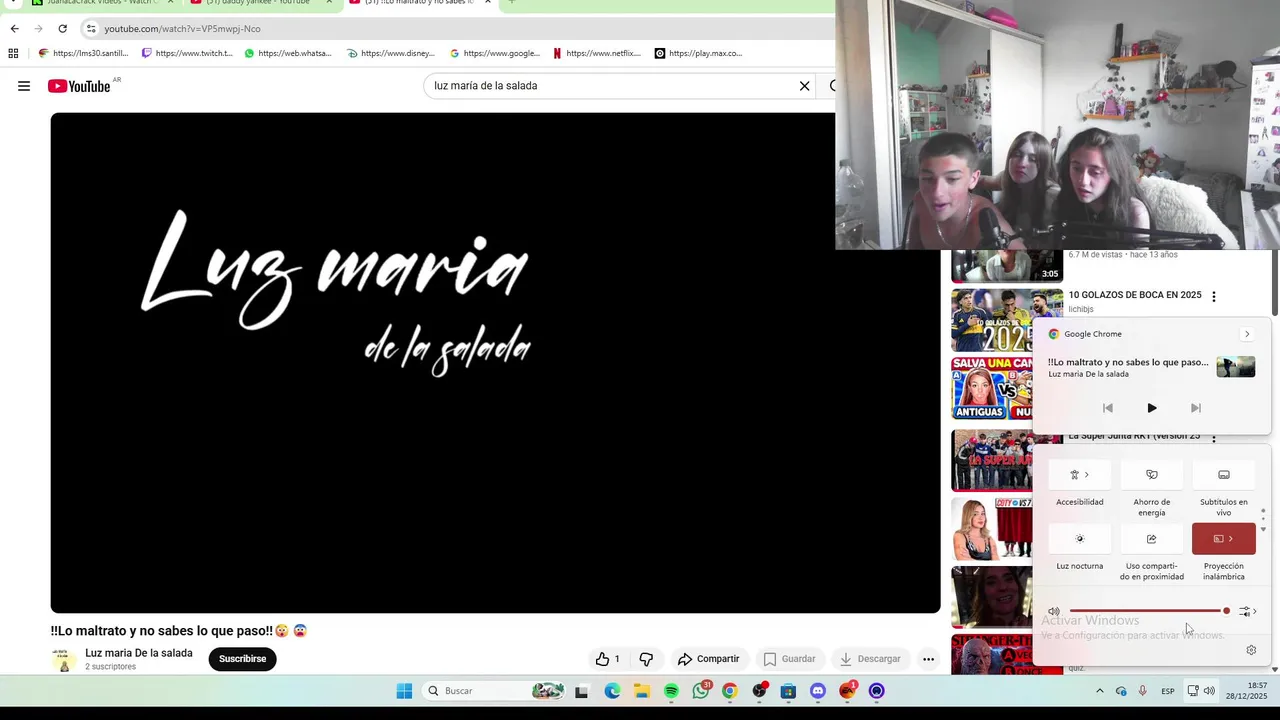Open the EA app from the taskbar
The height and width of the screenshot is (720, 1280).
pyautogui.click(x=848, y=691)
